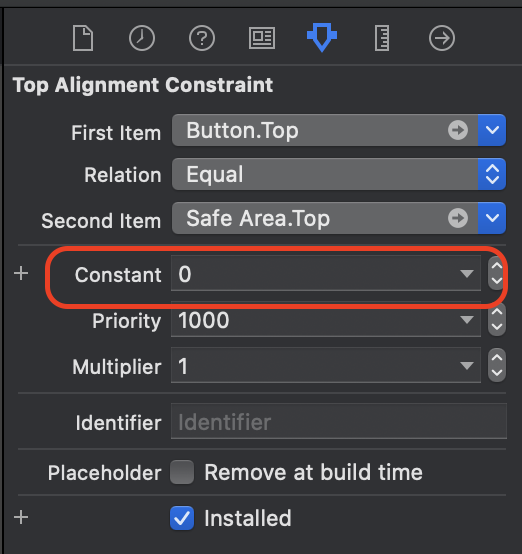Open the Identity inspector tab

point(262,38)
